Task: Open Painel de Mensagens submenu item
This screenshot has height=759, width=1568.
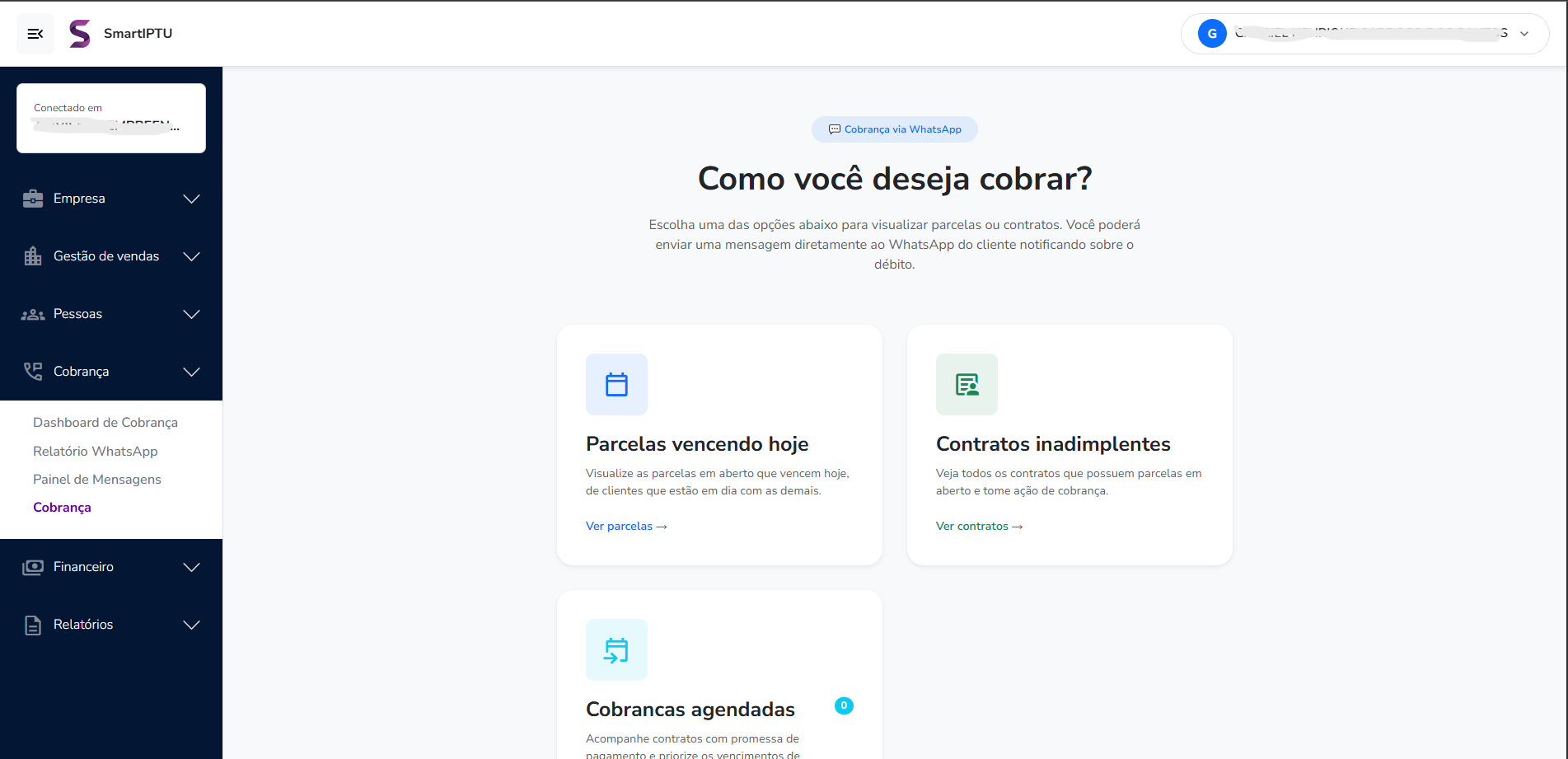Action: coord(97,480)
